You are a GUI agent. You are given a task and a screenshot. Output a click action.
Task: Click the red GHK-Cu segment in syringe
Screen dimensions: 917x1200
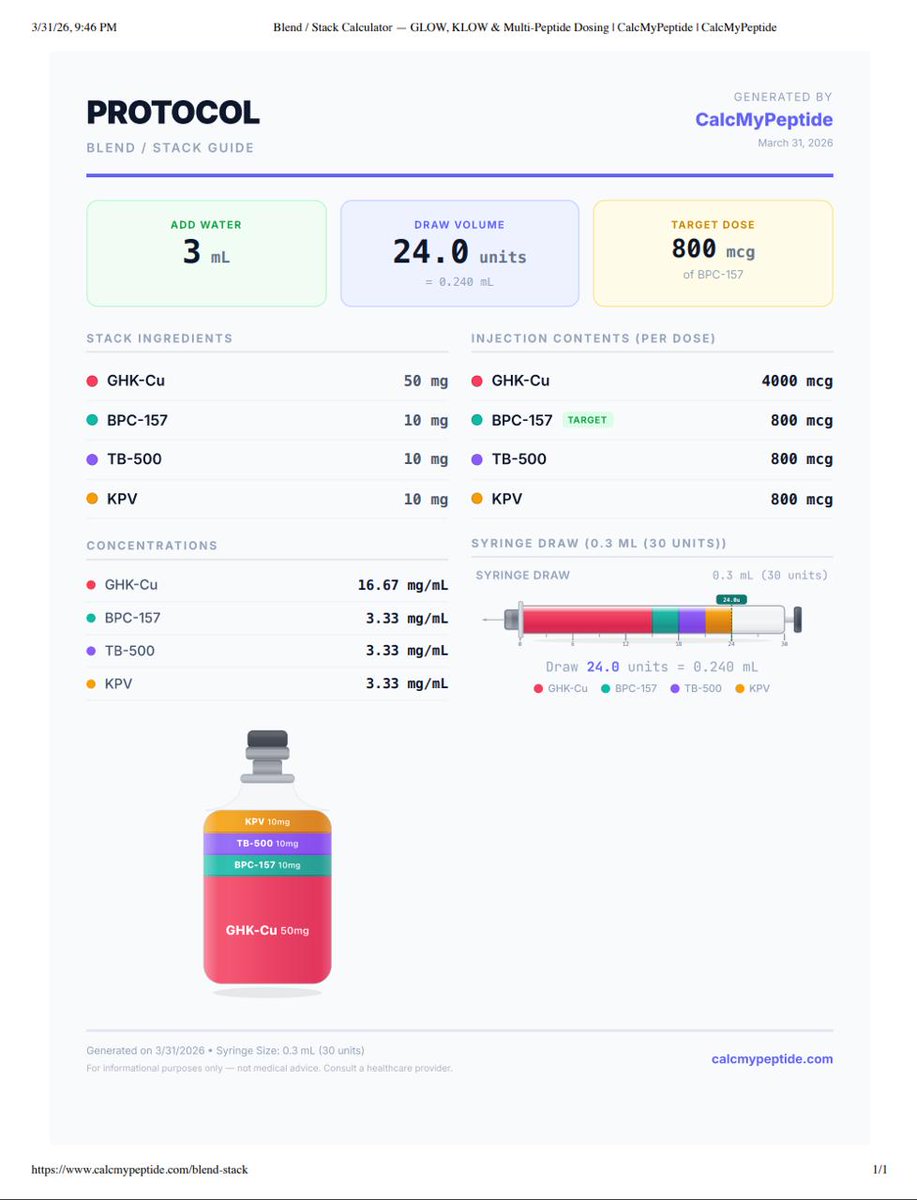pyautogui.click(x=587, y=620)
